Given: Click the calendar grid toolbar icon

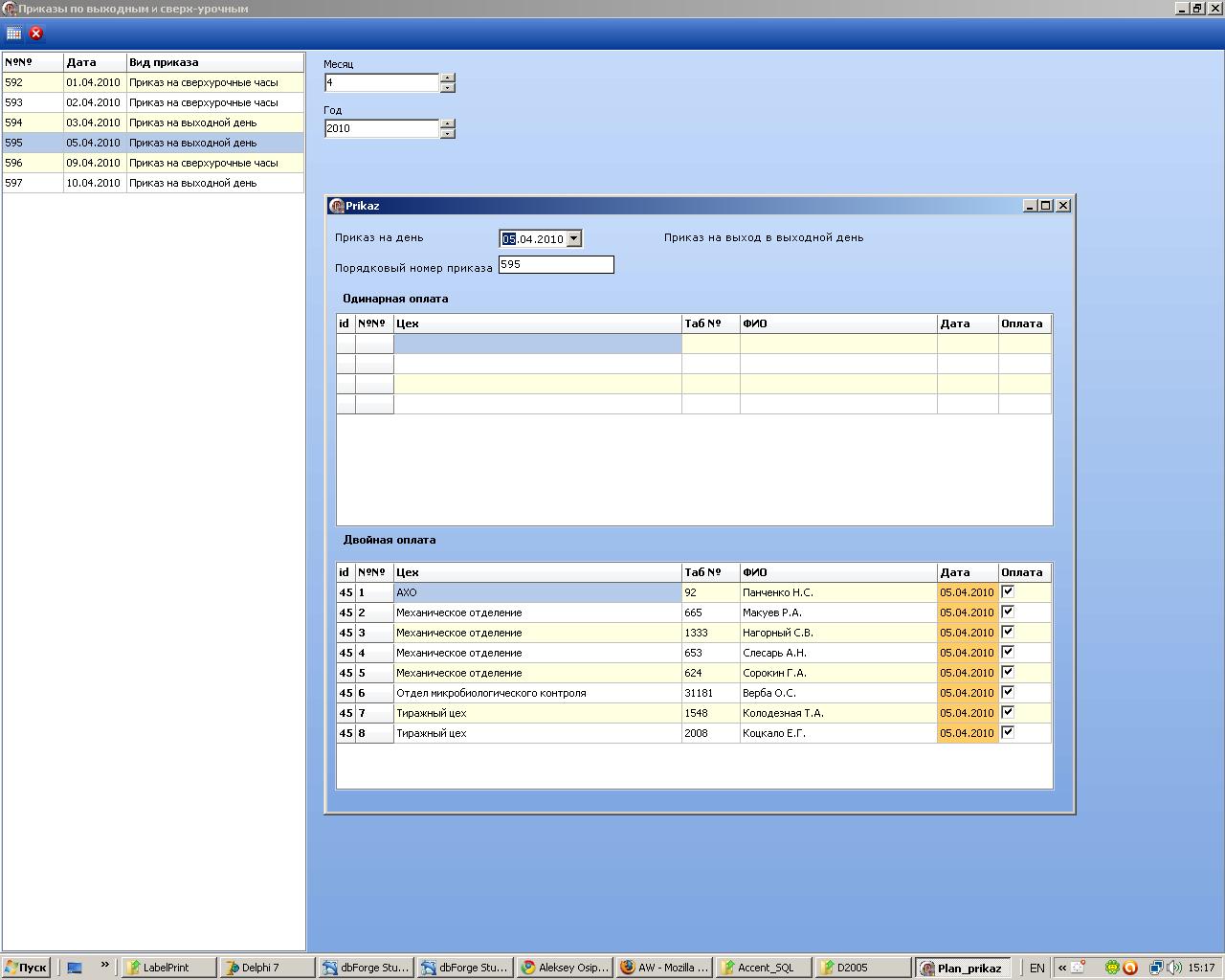Looking at the screenshot, I should coord(14,33).
